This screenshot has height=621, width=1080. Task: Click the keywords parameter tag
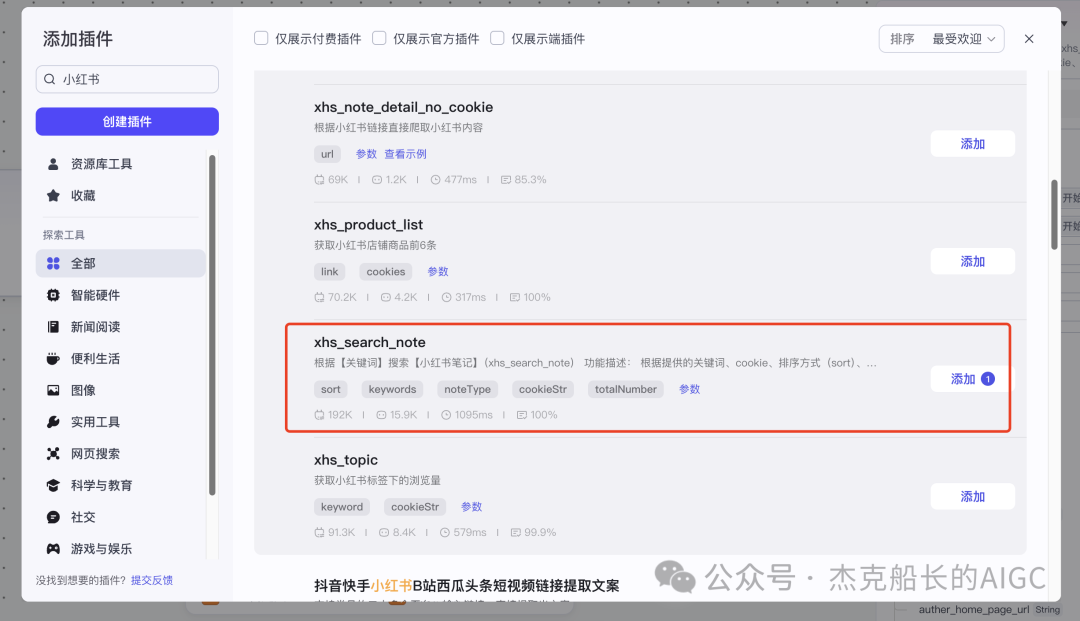point(392,389)
